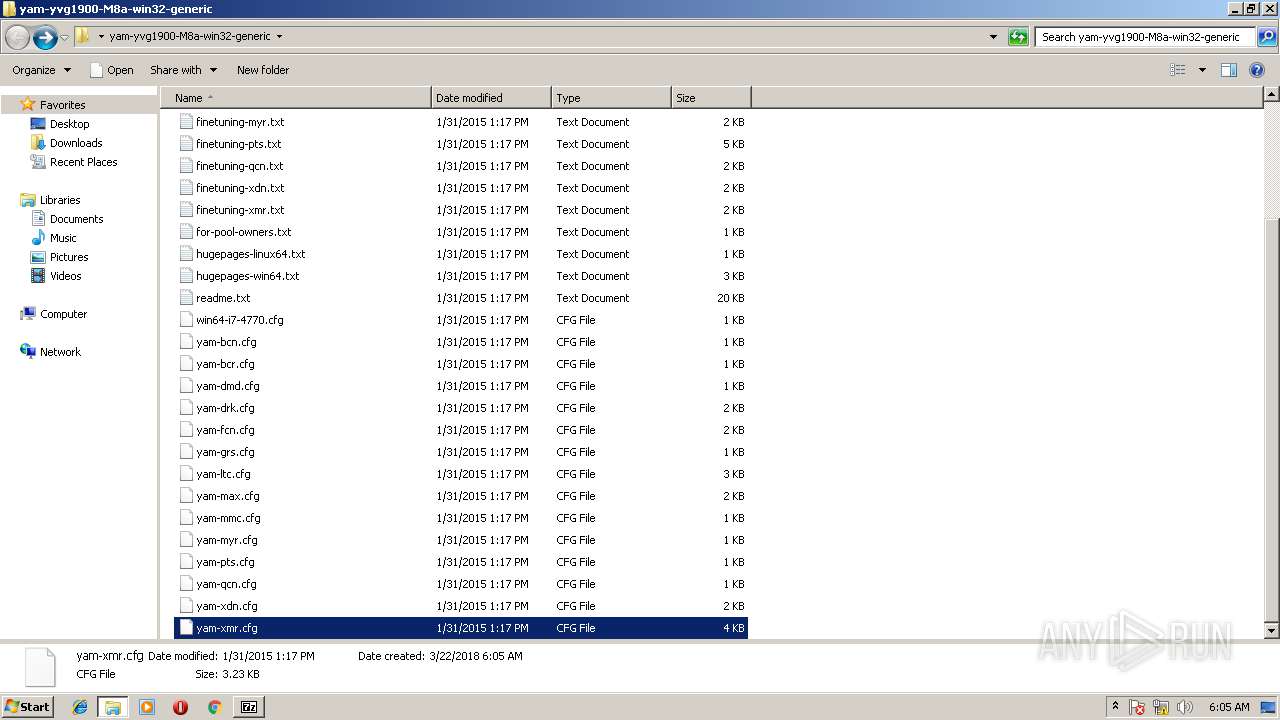Change the view with the view icon
Image resolution: width=1280 pixels, height=720 pixels.
[1178, 70]
